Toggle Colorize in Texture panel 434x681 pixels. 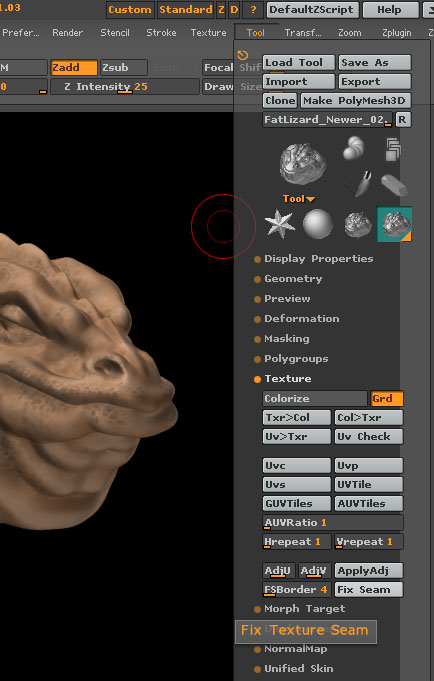point(315,398)
